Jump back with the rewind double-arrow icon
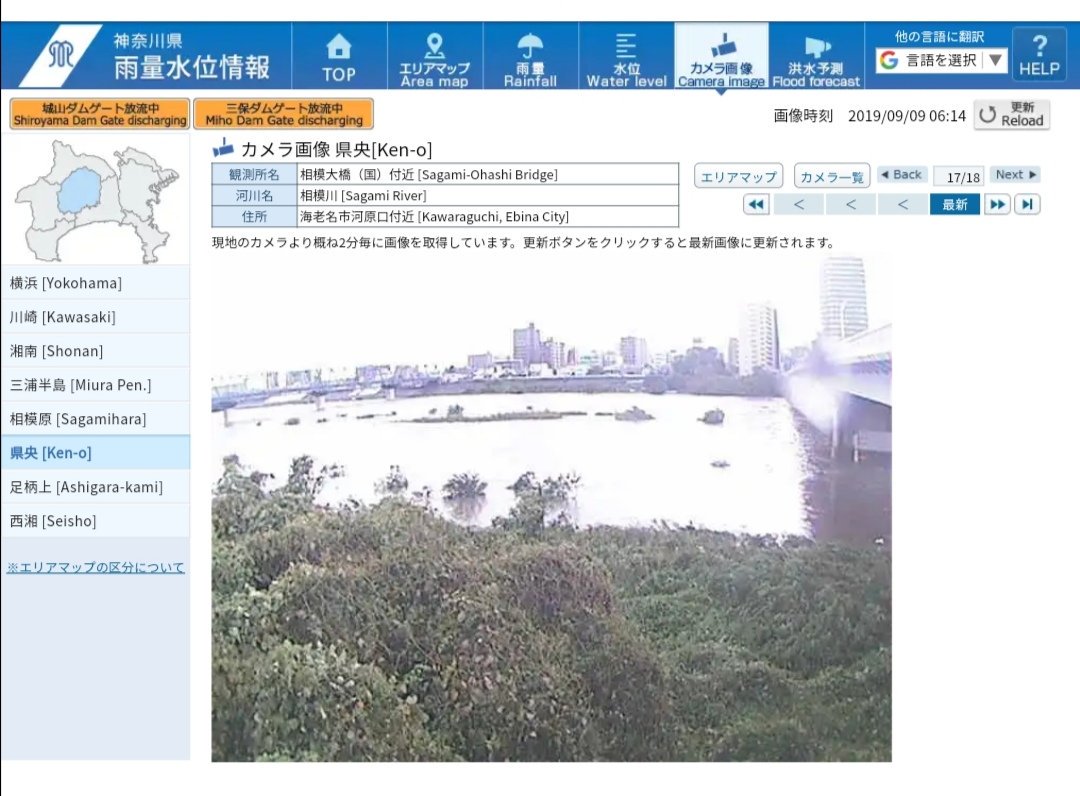1080x796 pixels. tap(756, 205)
